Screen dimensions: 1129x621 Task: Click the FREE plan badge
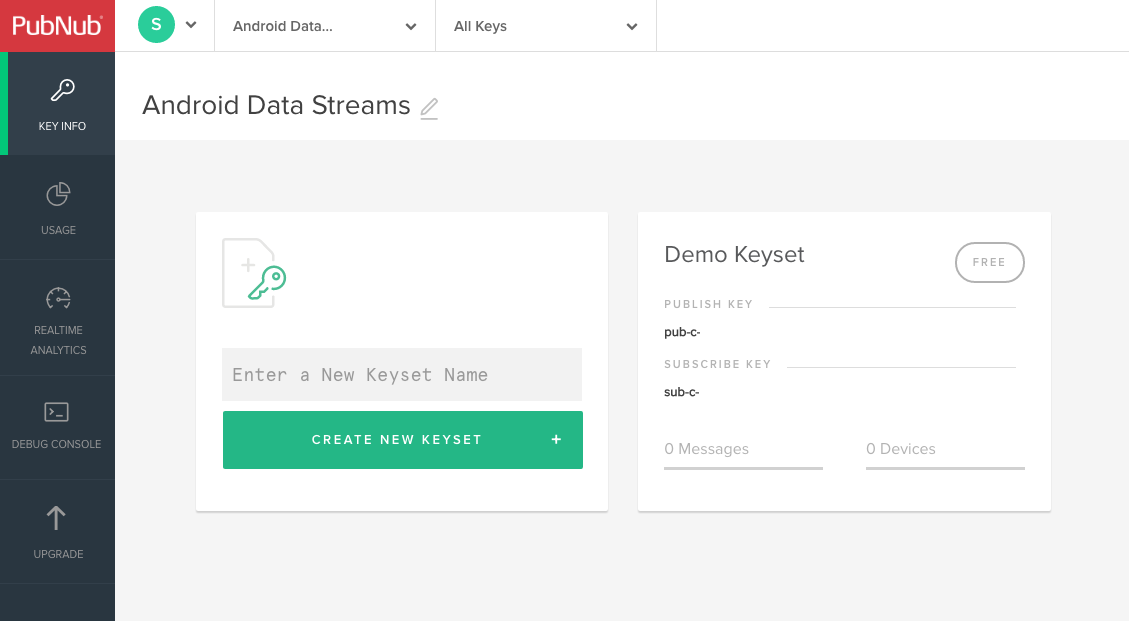pyautogui.click(x=989, y=262)
